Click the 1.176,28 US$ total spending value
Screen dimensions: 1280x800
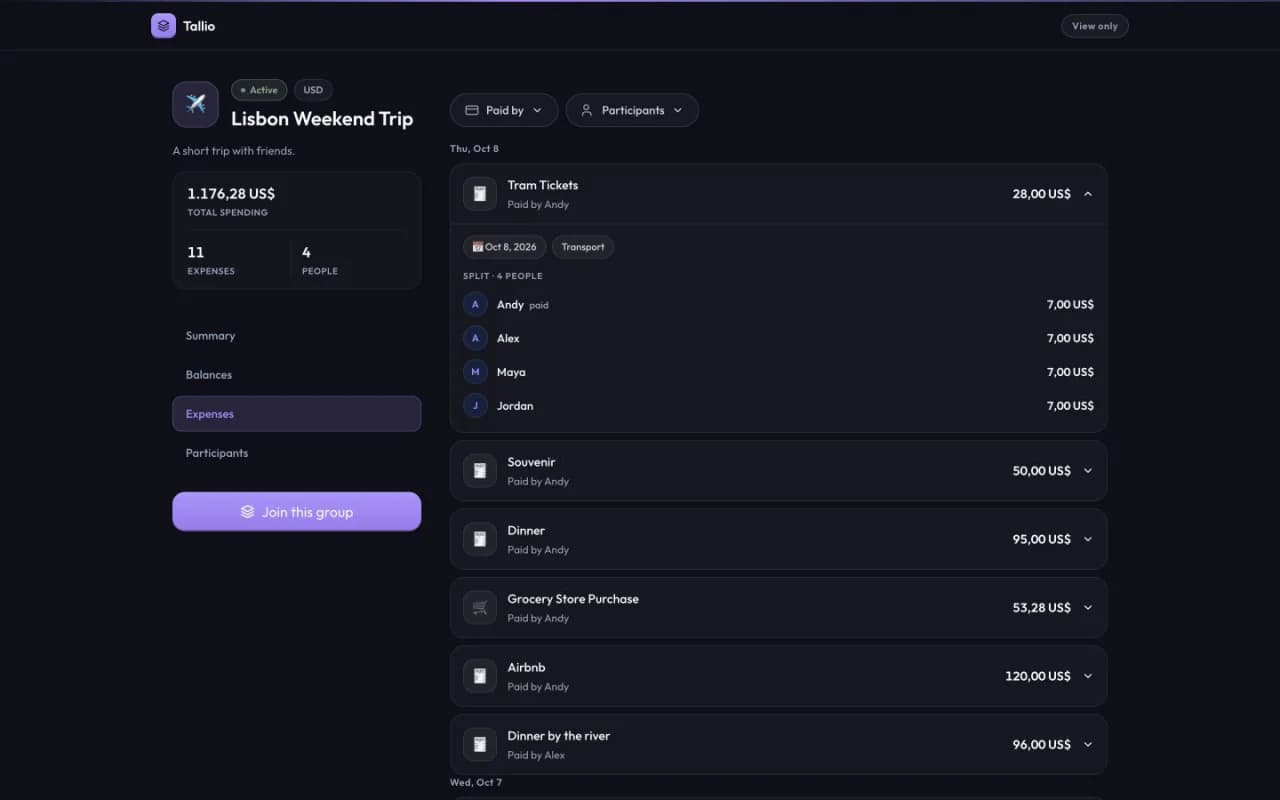[231, 194]
